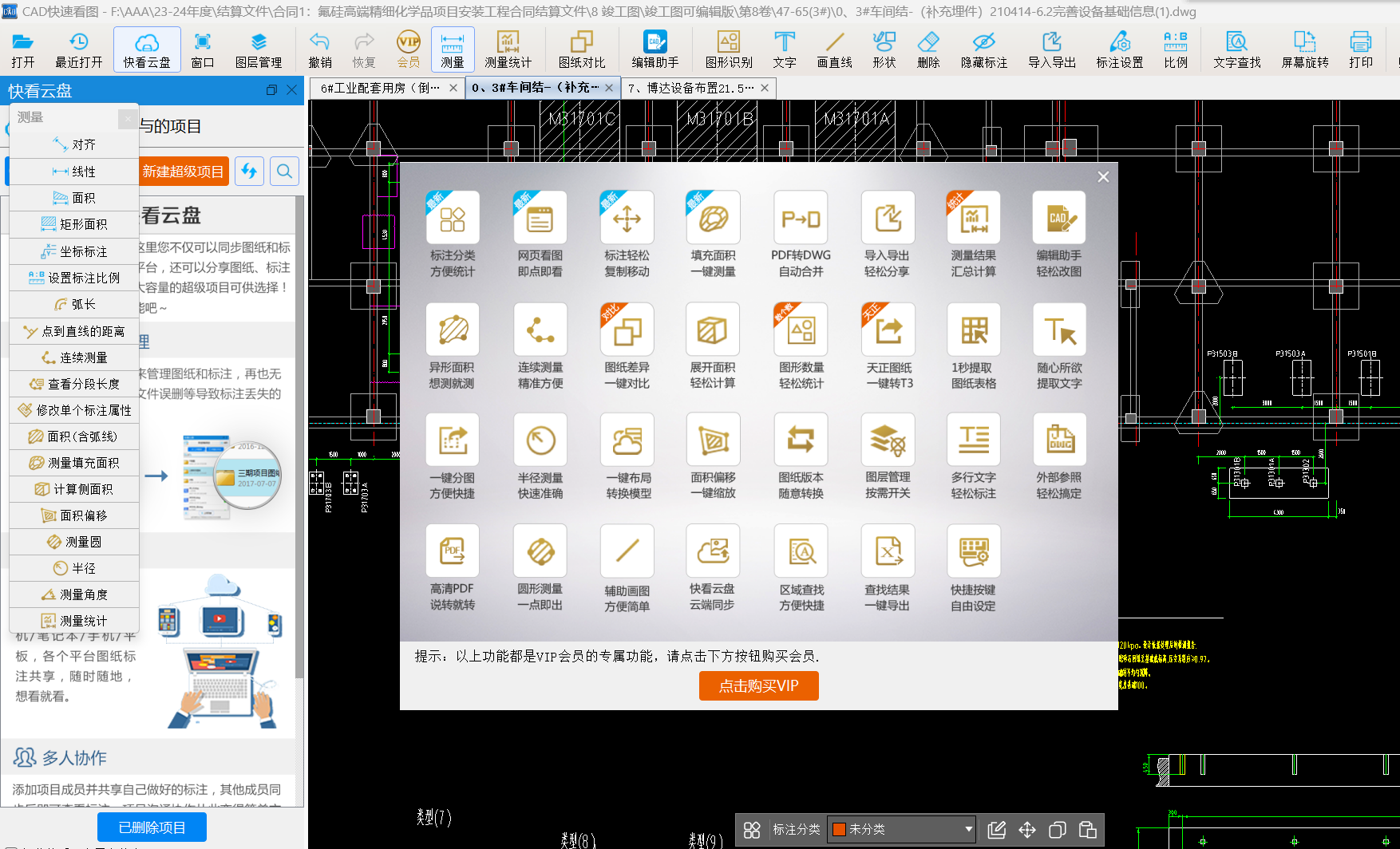Click the 打印 print icon
Image resolution: width=1400 pixels, height=849 pixels.
[1361, 49]
